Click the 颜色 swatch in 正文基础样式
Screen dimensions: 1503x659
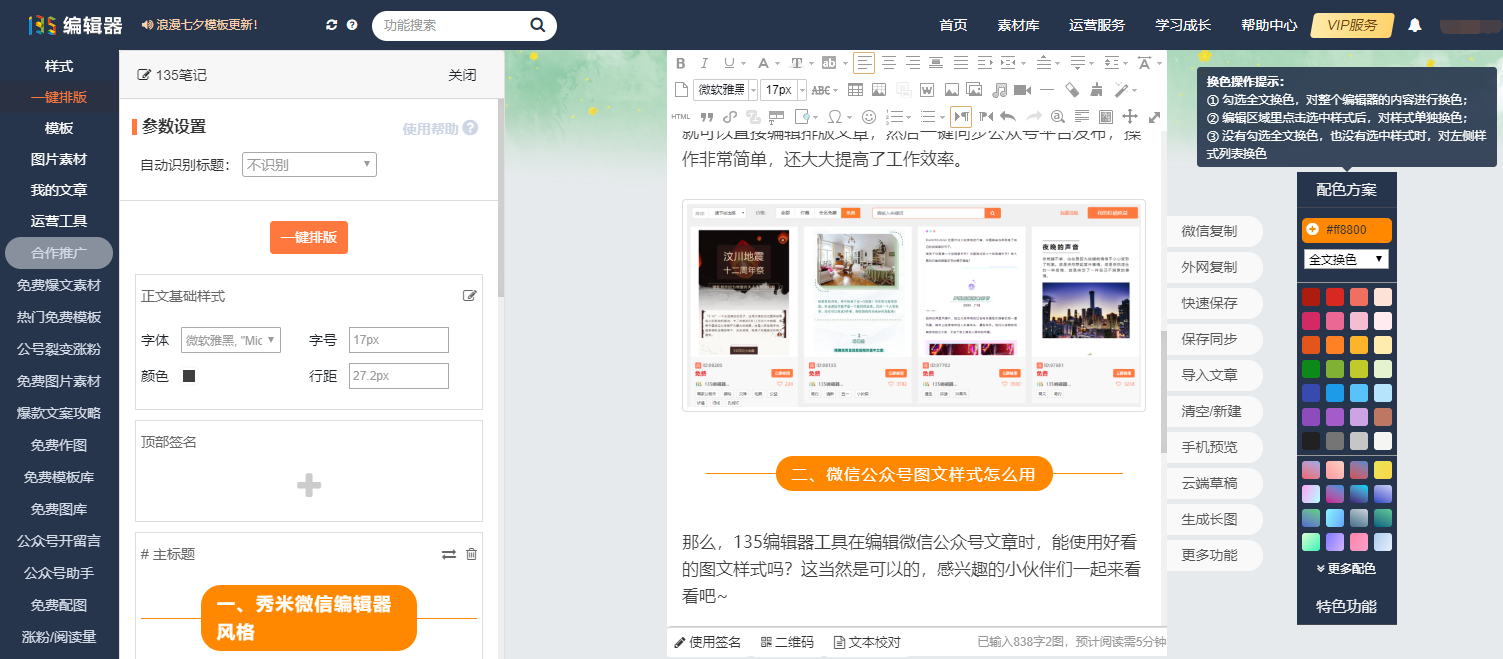pos(189,376)
